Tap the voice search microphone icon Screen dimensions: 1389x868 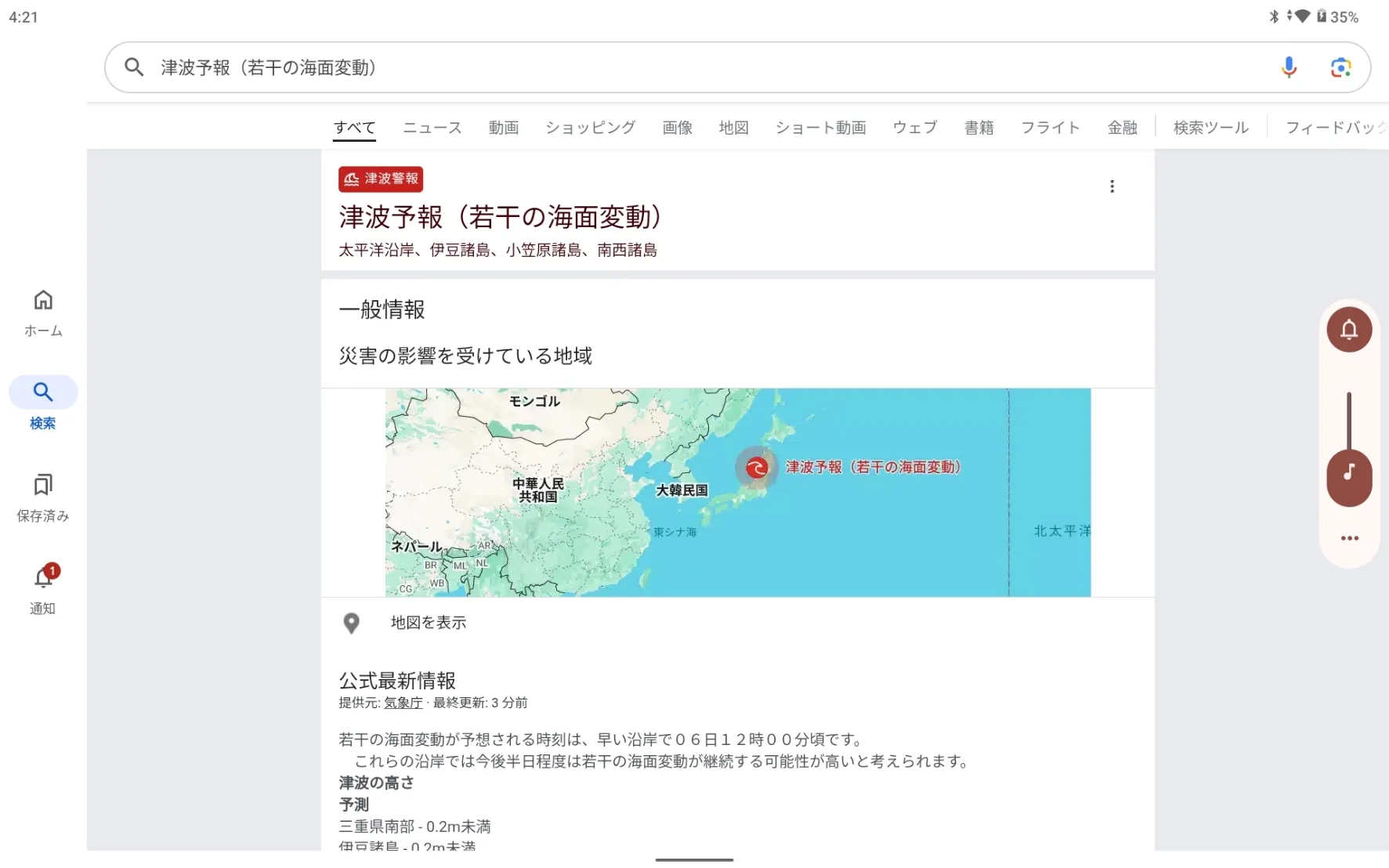tap(1289, 67)
